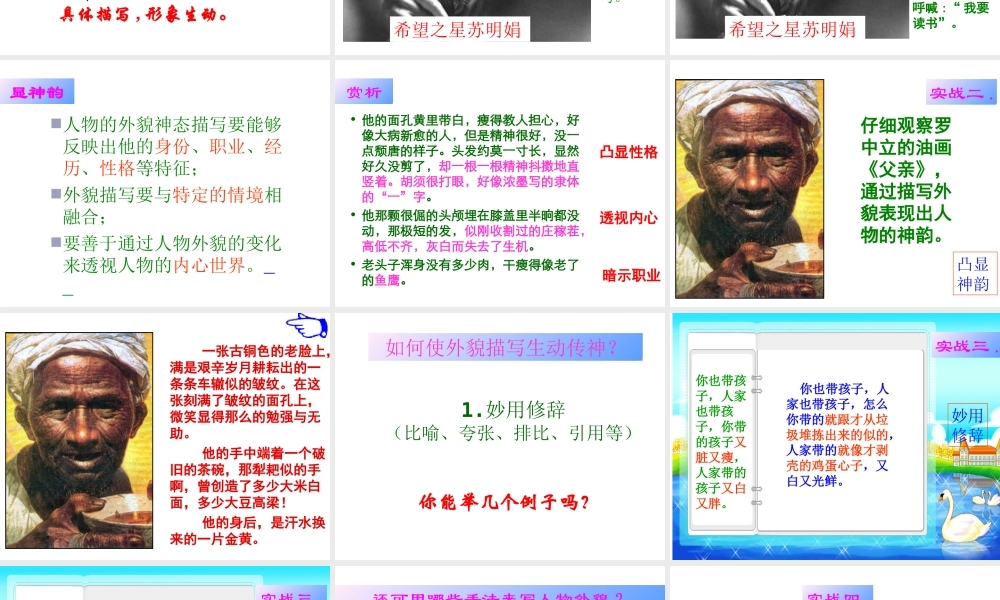Click the red text 具体描写，形象生动。
The image size is (1000, 600).
coord(144,14)
